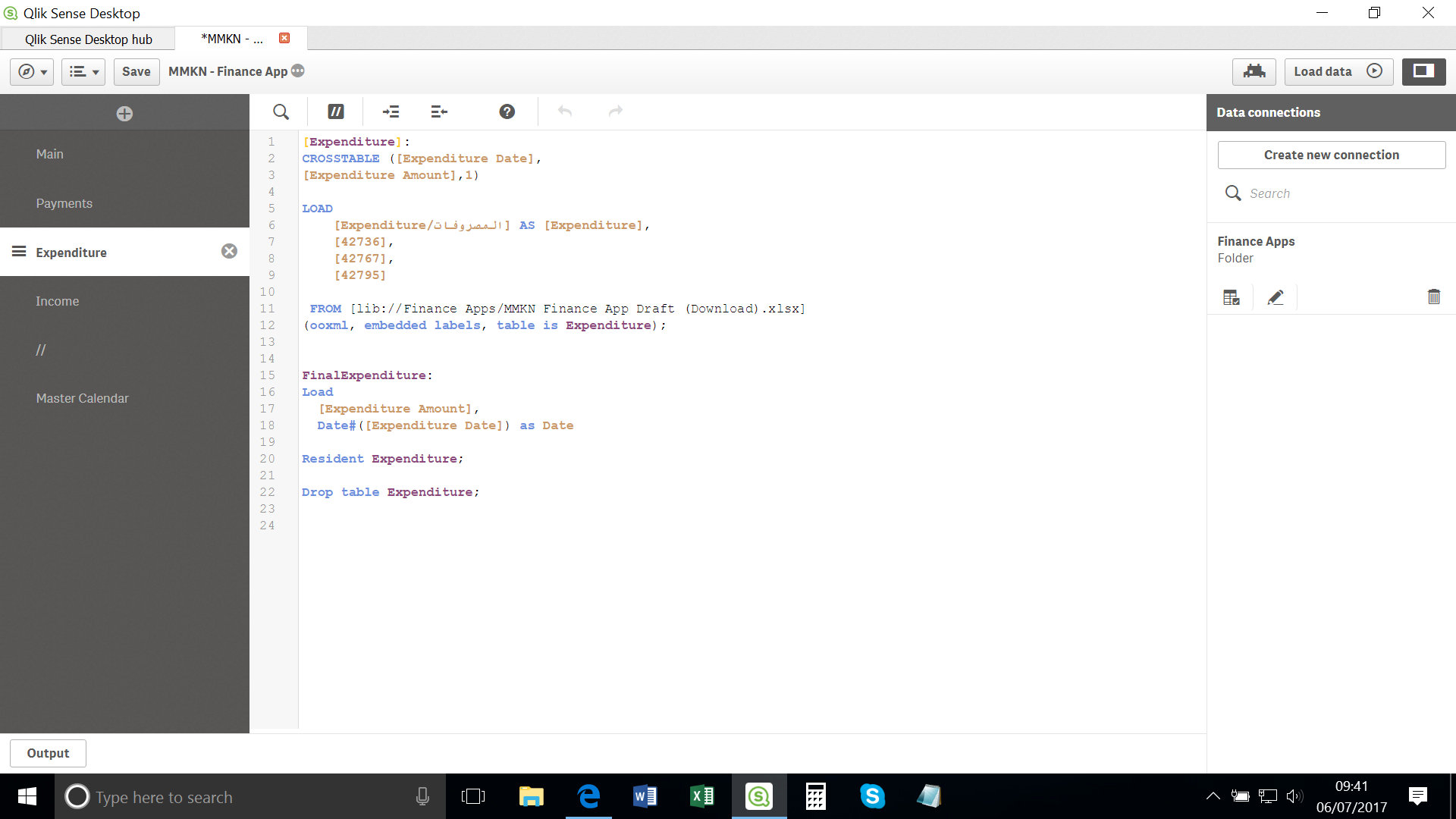Open the navigation compass dropdown

(x=32, y=71)
